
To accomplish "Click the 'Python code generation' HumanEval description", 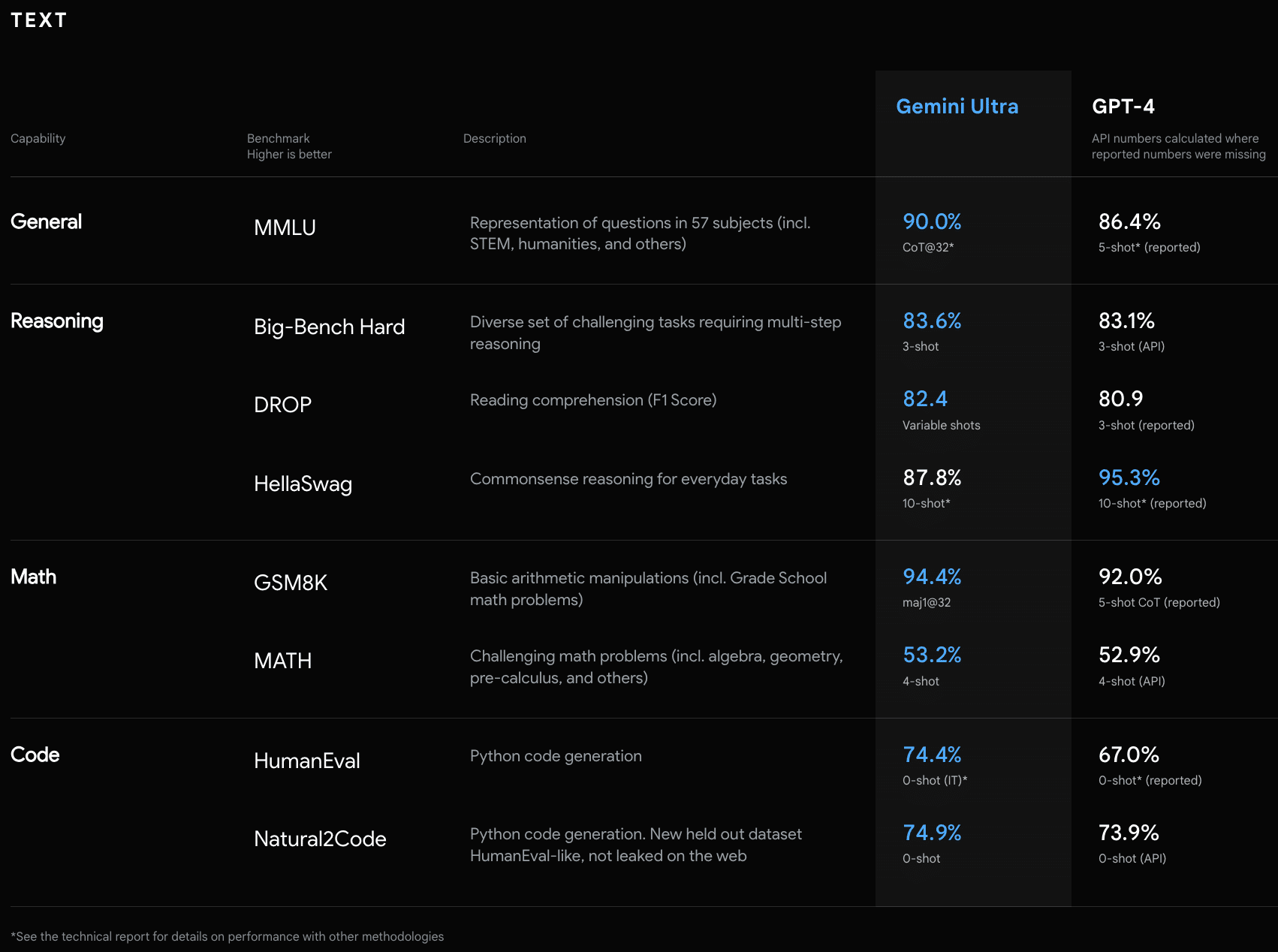I will (x=556, y=756).
